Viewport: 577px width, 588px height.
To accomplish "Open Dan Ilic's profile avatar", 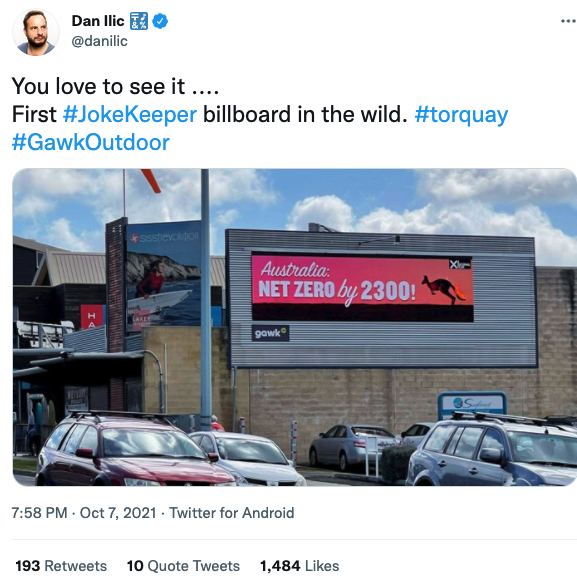I will (36, 32).
